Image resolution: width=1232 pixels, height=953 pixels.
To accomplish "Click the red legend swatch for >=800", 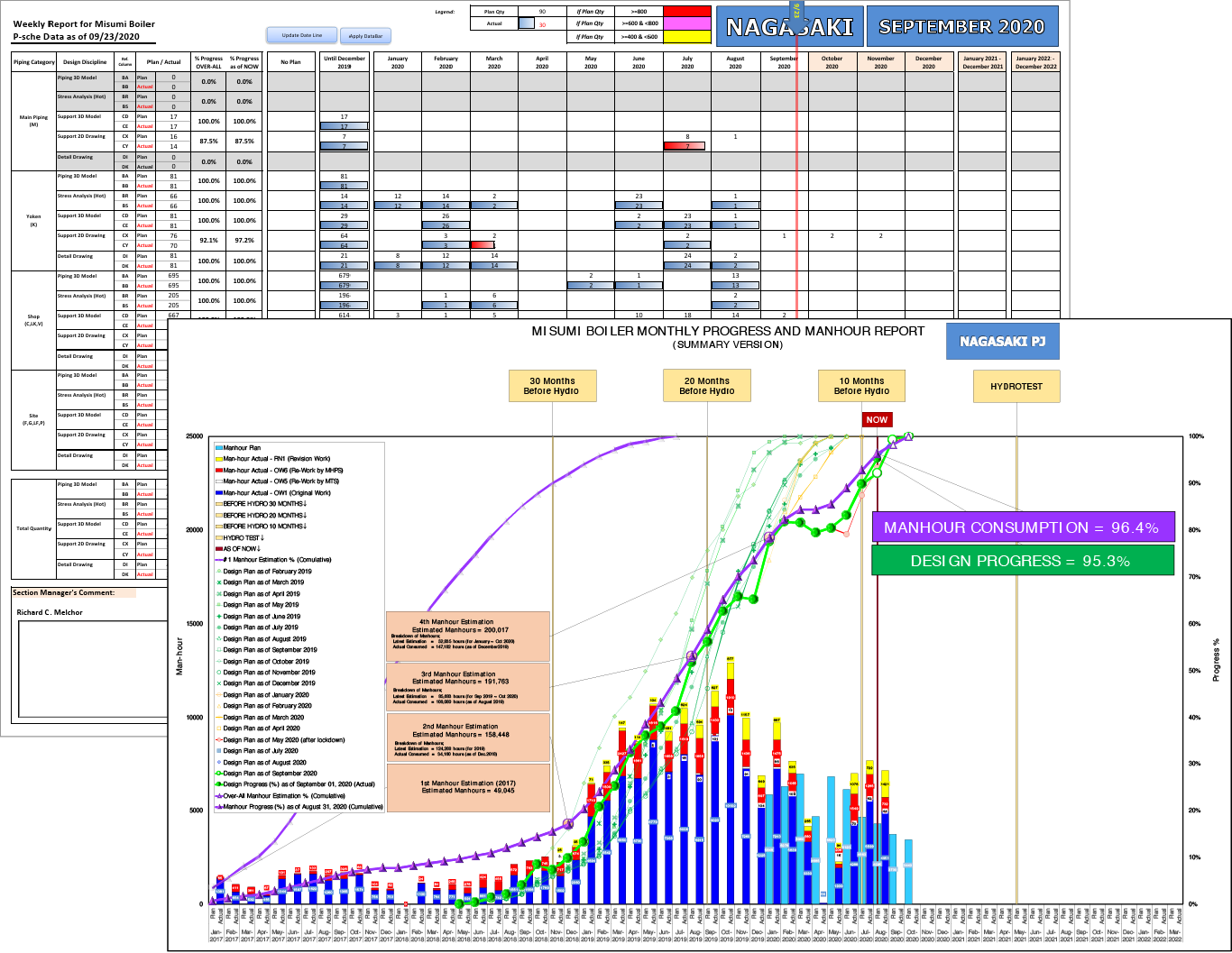I will [686, 13].
